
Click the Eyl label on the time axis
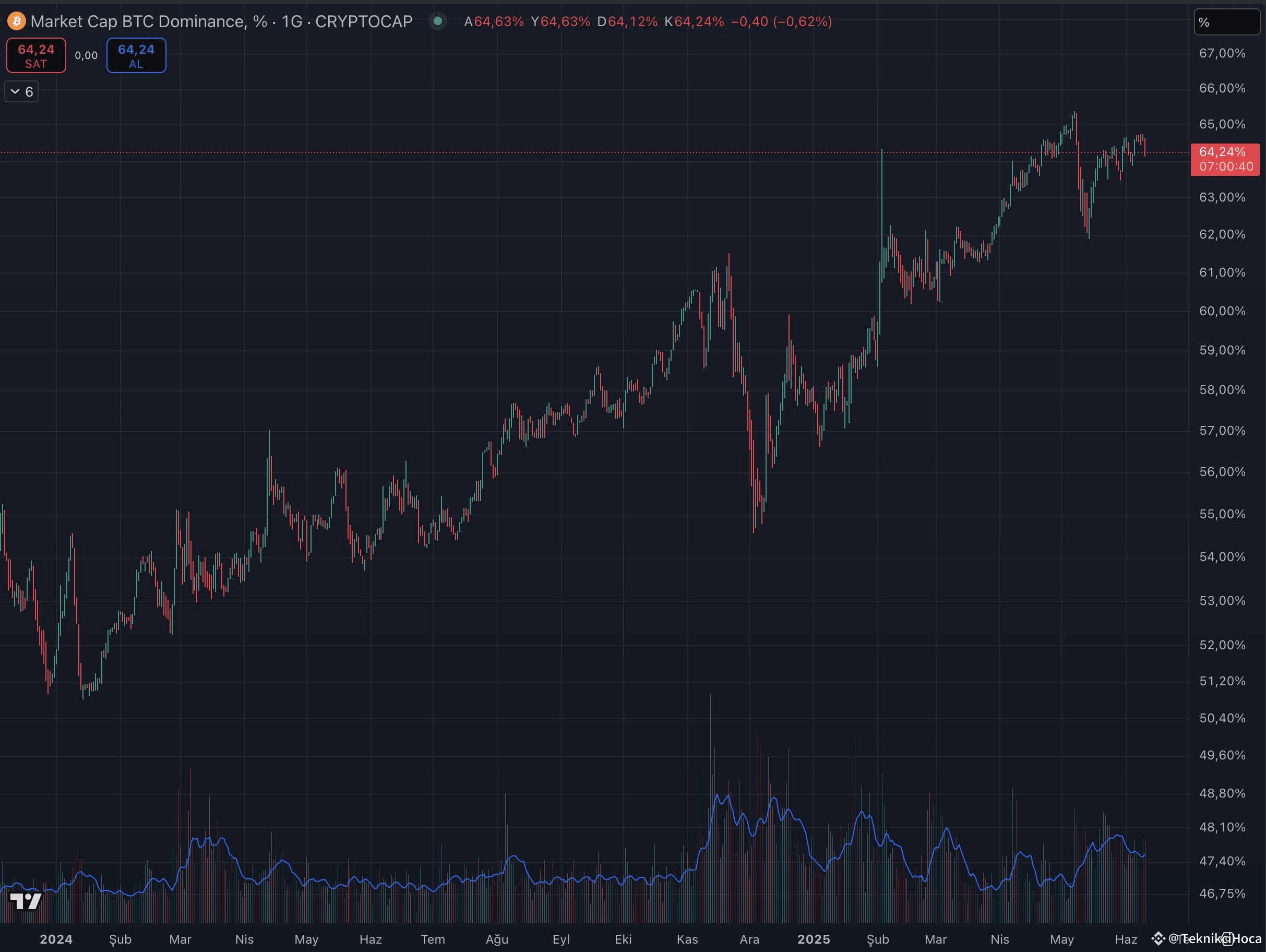point(561,939)
